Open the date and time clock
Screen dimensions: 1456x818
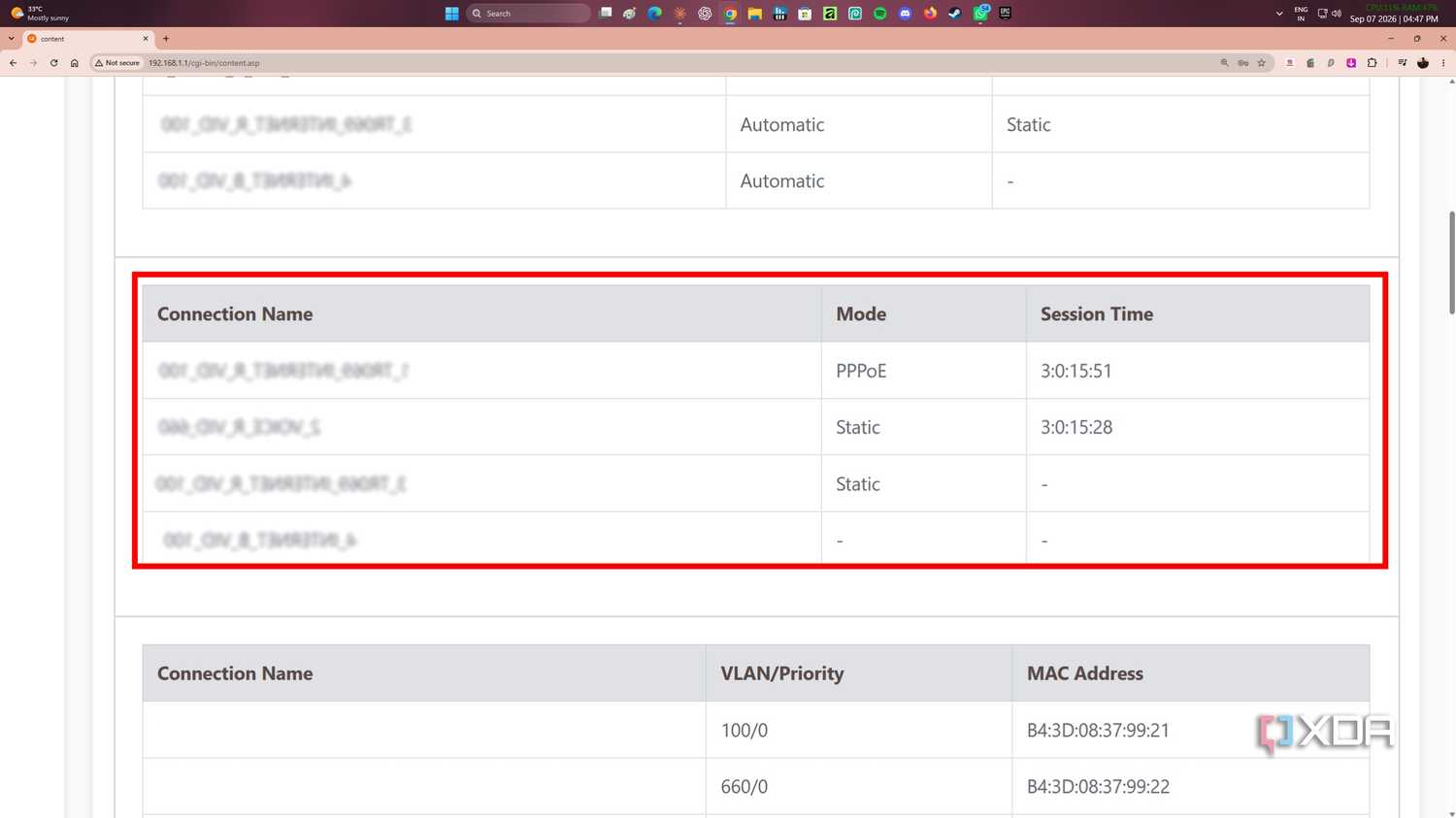(1394, 18)
